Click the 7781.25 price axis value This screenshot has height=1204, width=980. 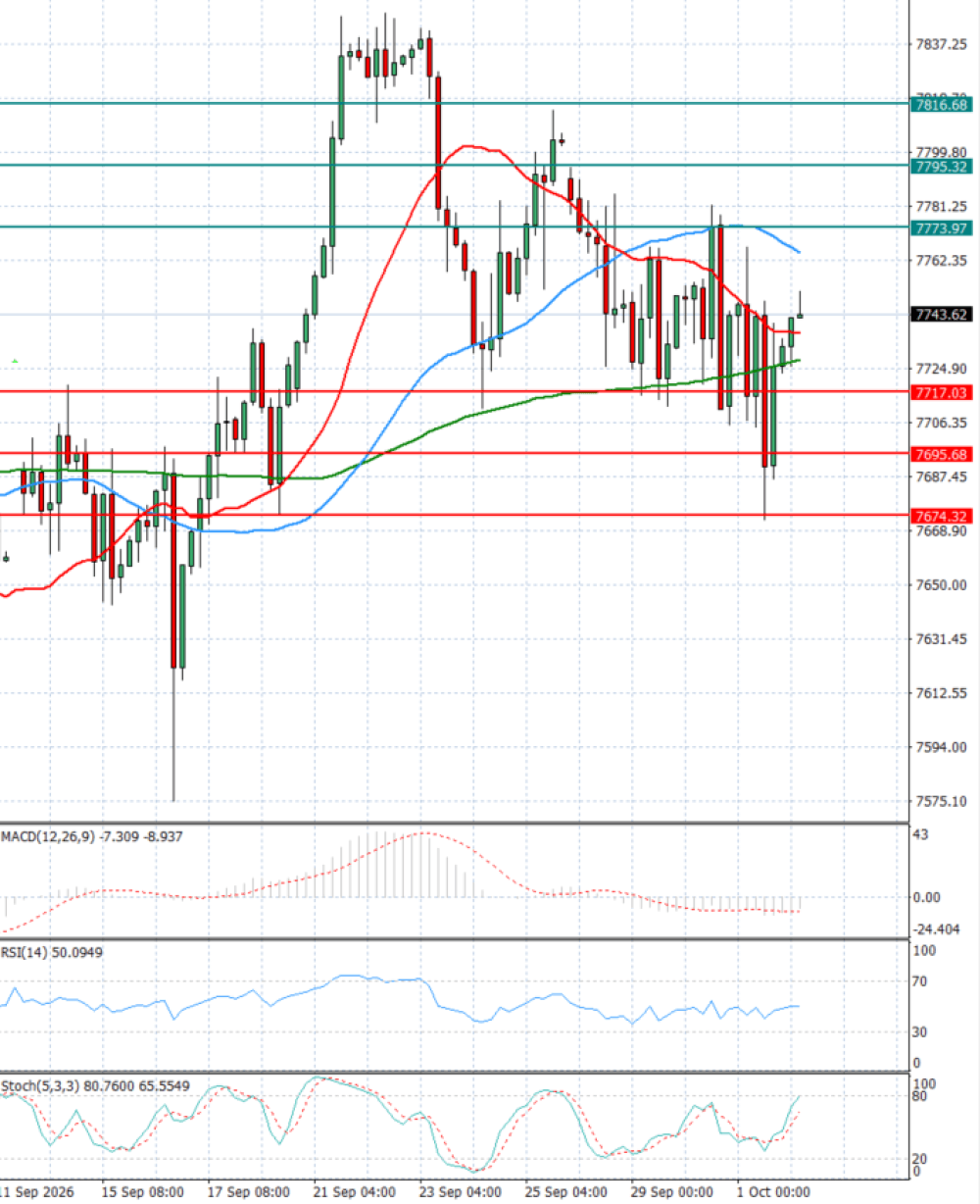[941, 206]
